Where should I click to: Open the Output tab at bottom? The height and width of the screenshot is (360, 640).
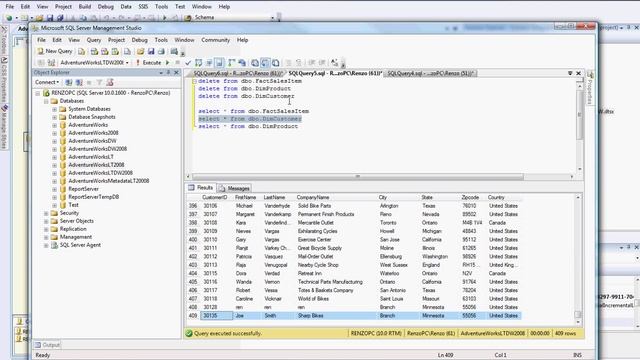[47, 345]
